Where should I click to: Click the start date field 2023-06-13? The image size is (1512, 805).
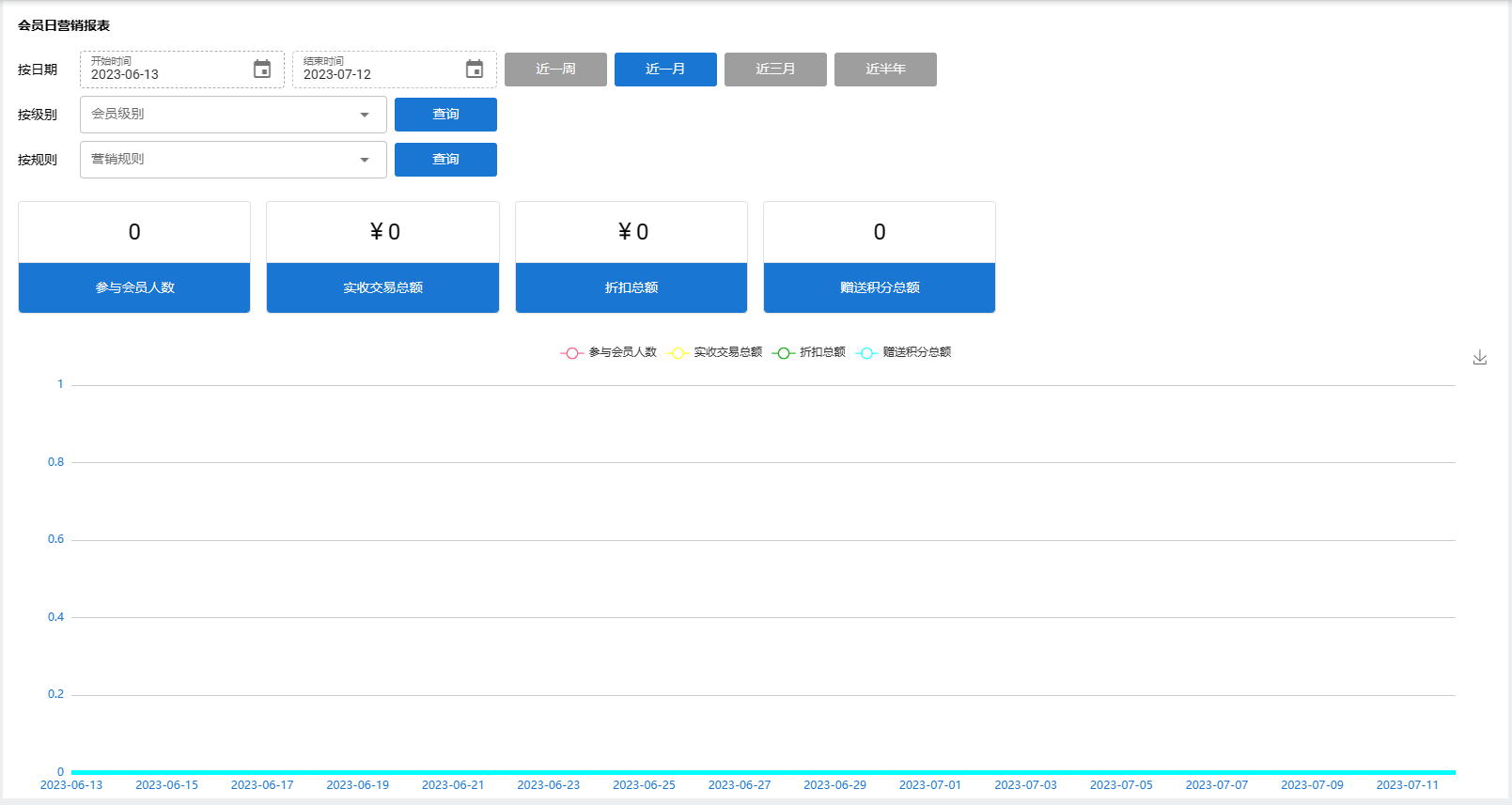(x=182, y=70)
